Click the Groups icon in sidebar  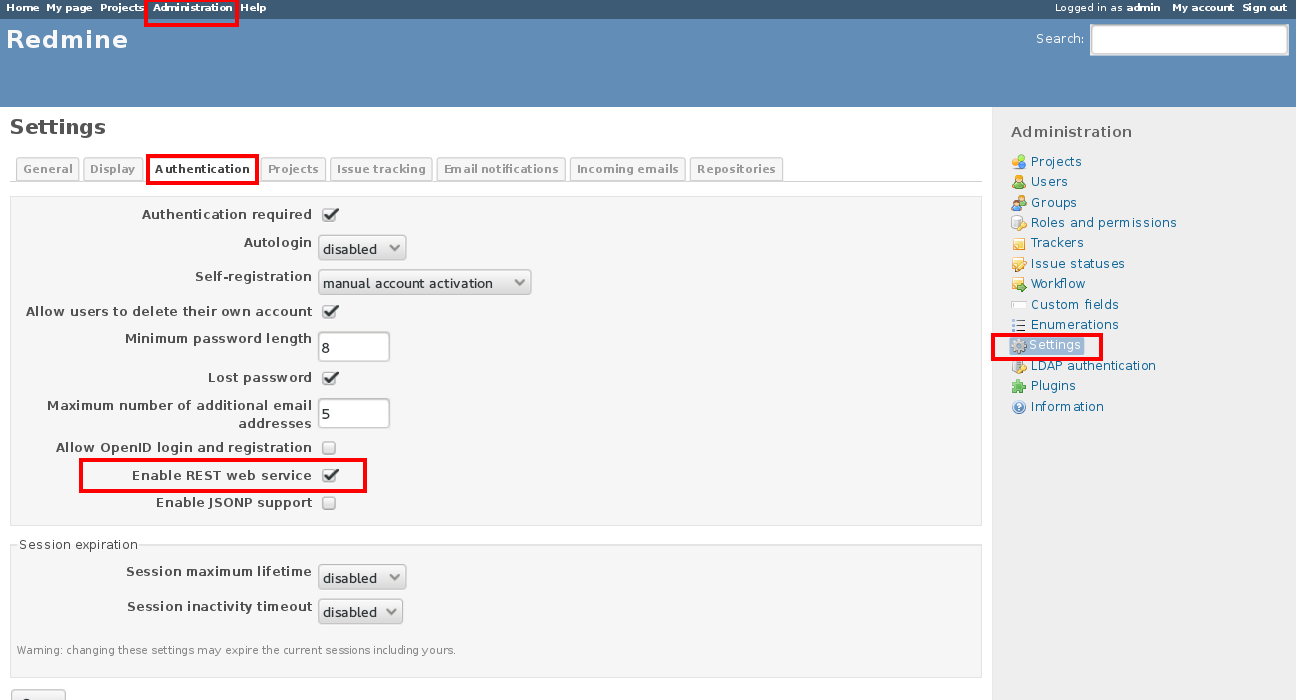1019,203
